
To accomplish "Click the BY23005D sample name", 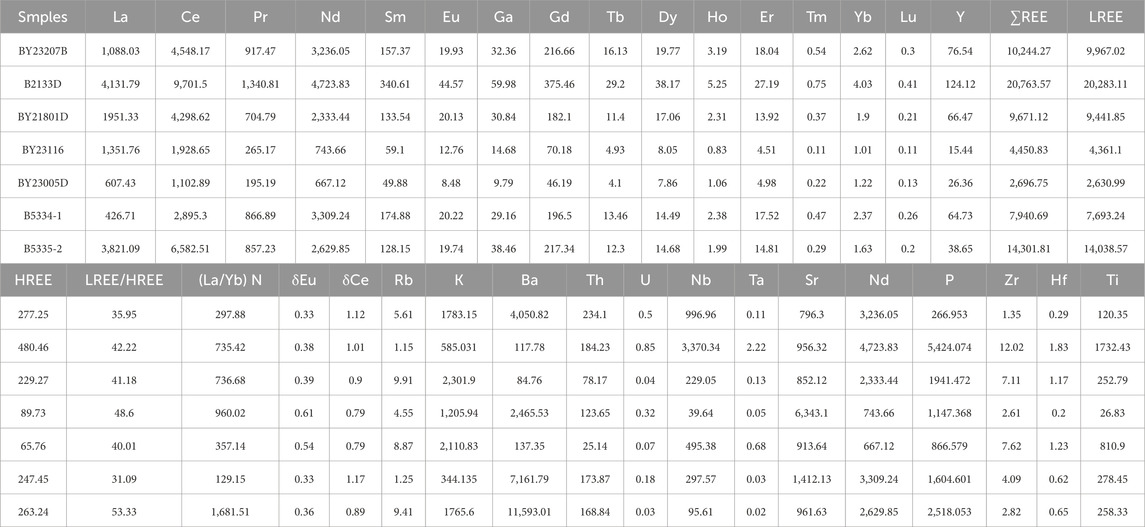I will click(x=42, y=182).
